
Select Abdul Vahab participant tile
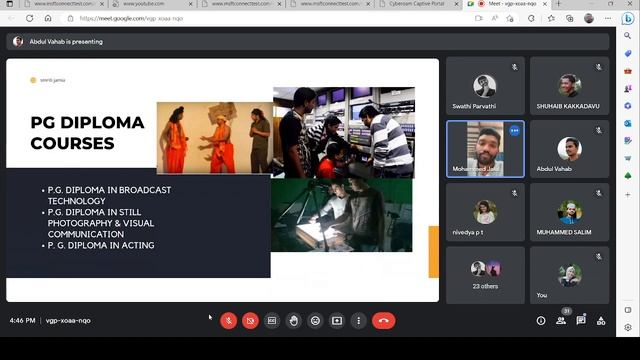coord(569,149)
